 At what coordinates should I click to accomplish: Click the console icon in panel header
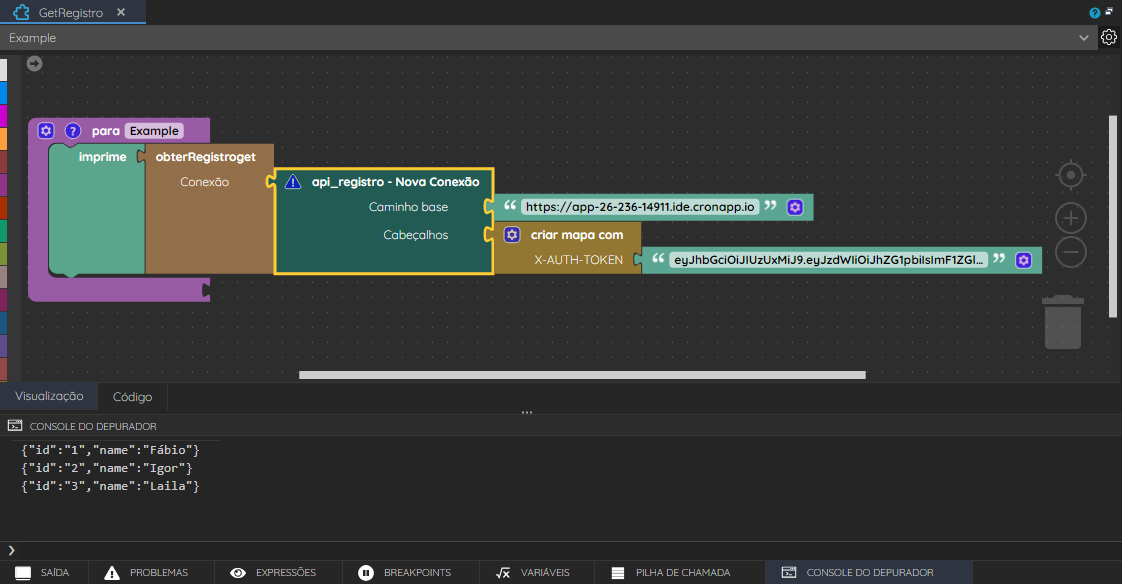15,426
